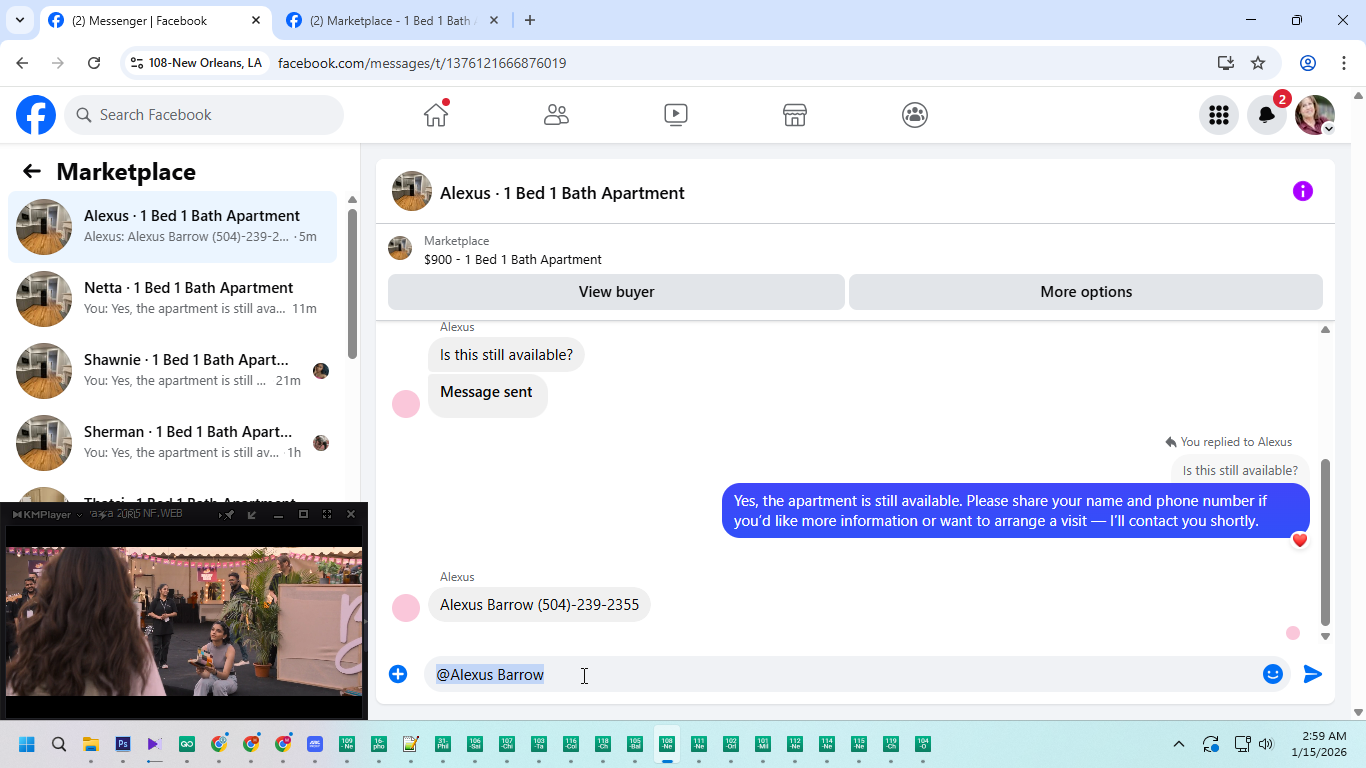1366x768 pixels.
Task: Open Windows taskbar search
Action: tap(59, 744)
